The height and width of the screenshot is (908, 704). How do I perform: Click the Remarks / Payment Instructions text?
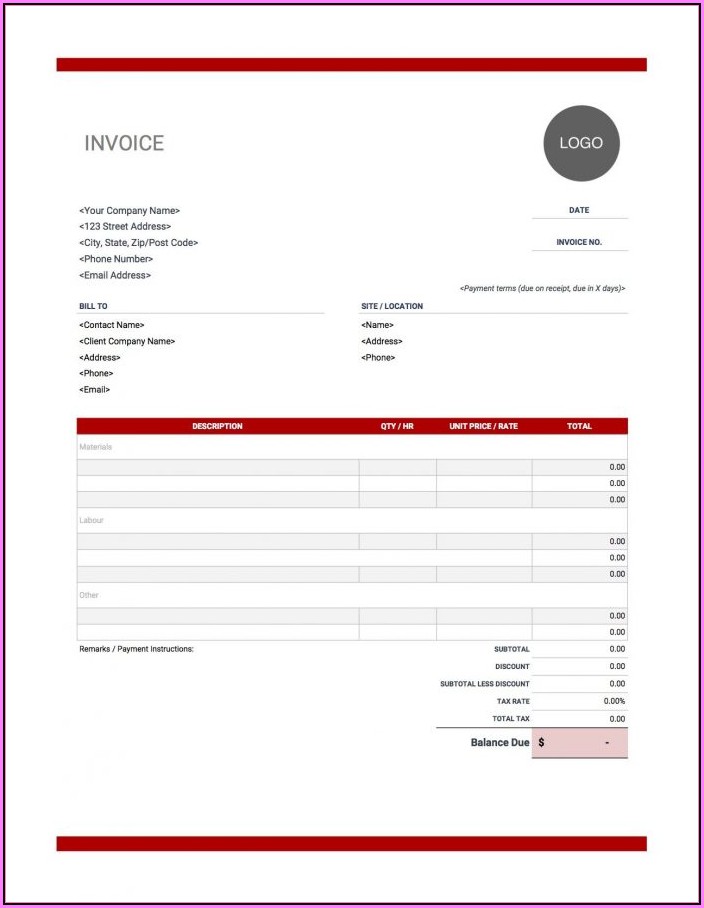click(x=136, y=649)
